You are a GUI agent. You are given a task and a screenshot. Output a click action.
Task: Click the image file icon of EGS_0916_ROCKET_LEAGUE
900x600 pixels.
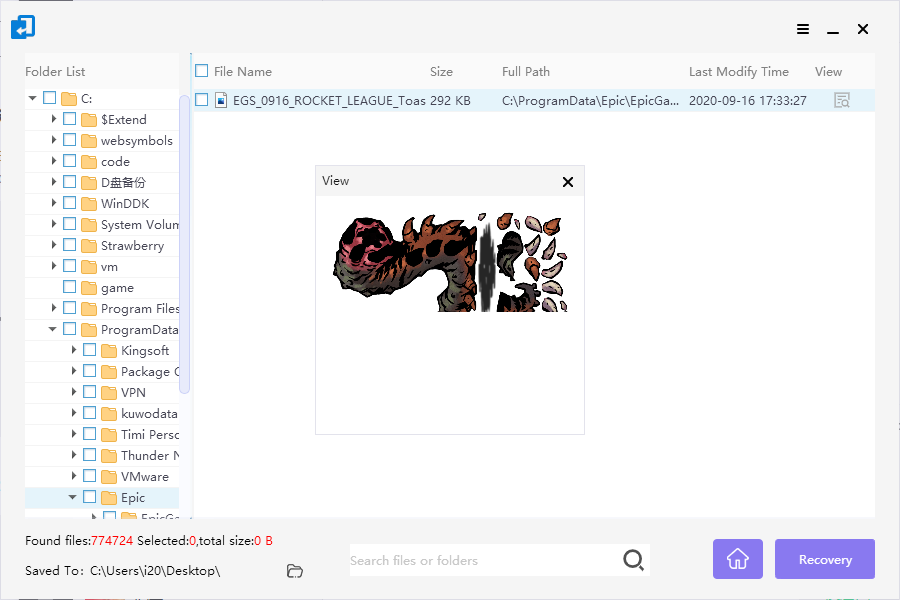(x=221, y=100)
